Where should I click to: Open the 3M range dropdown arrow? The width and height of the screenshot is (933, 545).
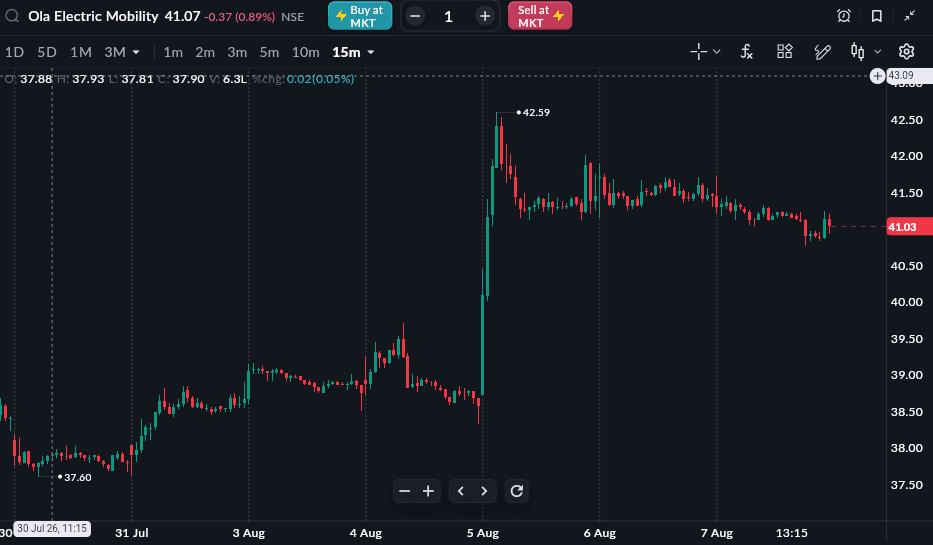click(x=136, y=52)
